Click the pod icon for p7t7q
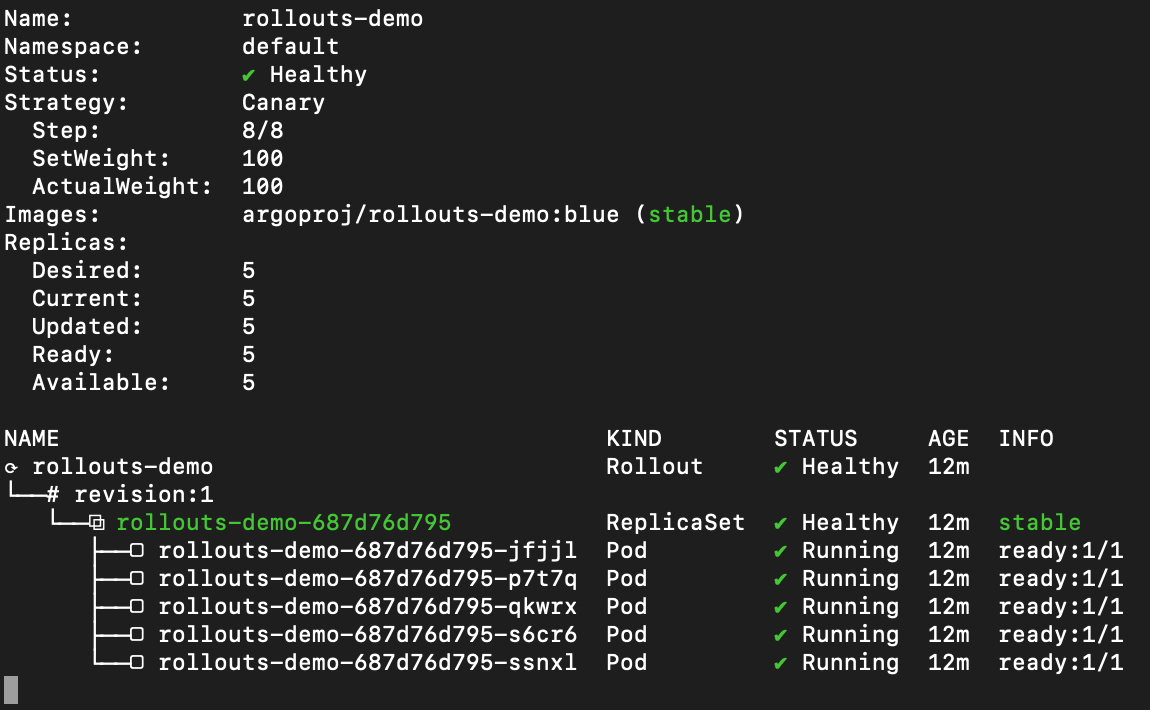 pyautogui.click(x=137, y=579)
